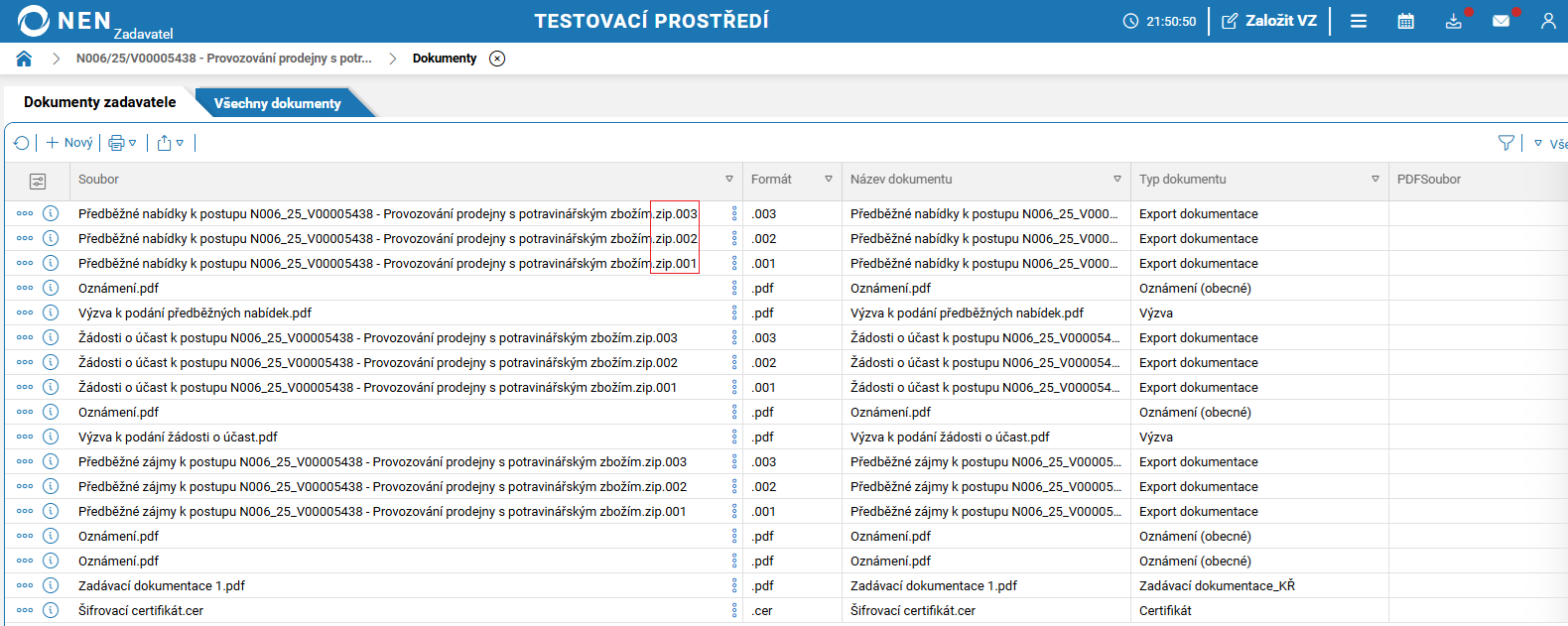Show info for Výzva k podání žádosti o účast.pdf
The image size is (1568, 626).
click(x=51, y=437)
